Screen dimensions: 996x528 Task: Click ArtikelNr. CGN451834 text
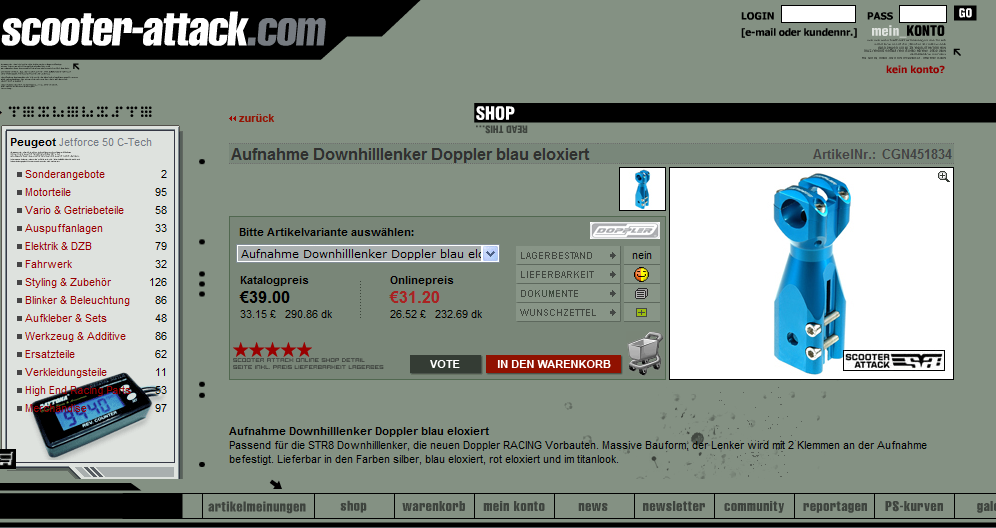882,154
